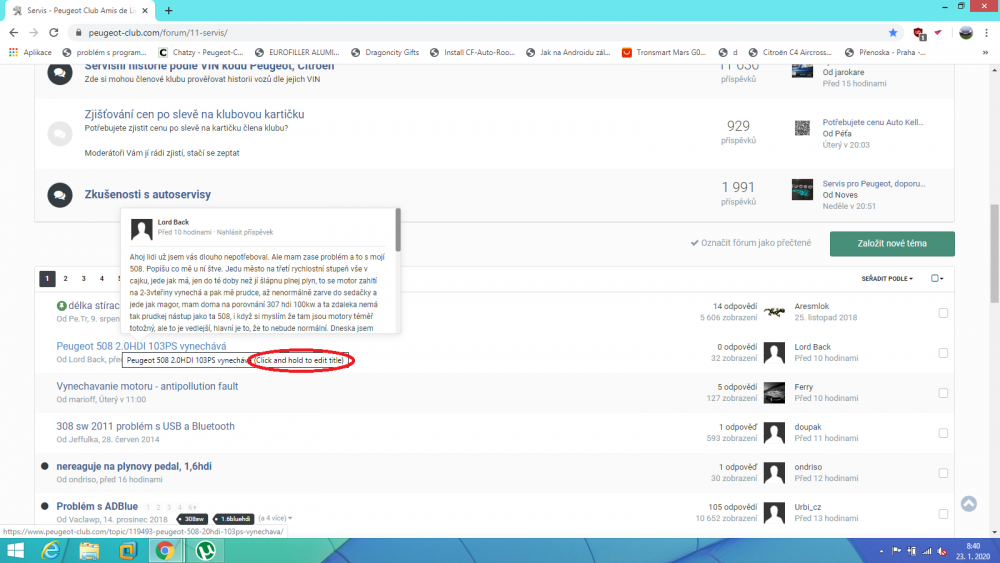Tick the checkbox for the nereaguje na plynovy pedal topic
This screenshot has width=1000, height=563.
[x=943, y=474]
